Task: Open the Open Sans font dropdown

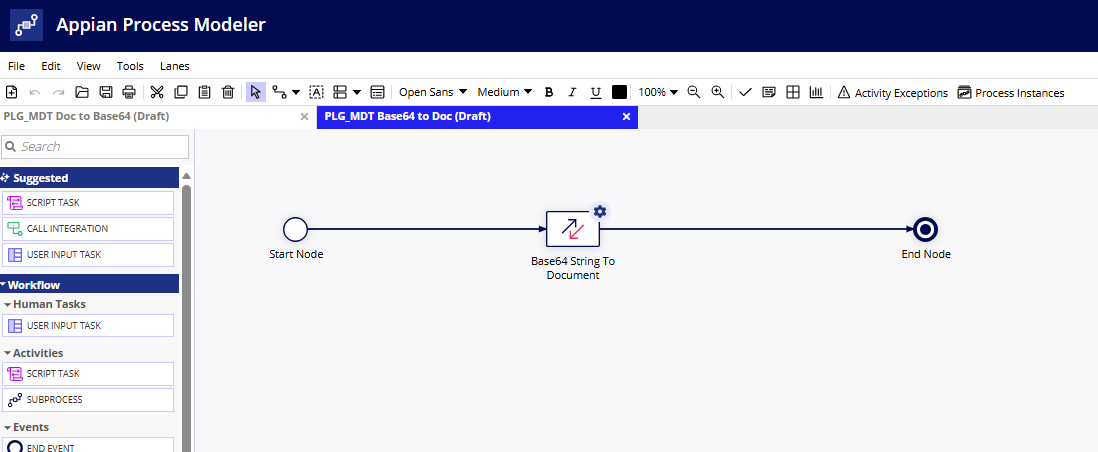Action: [x=433, y=92]
